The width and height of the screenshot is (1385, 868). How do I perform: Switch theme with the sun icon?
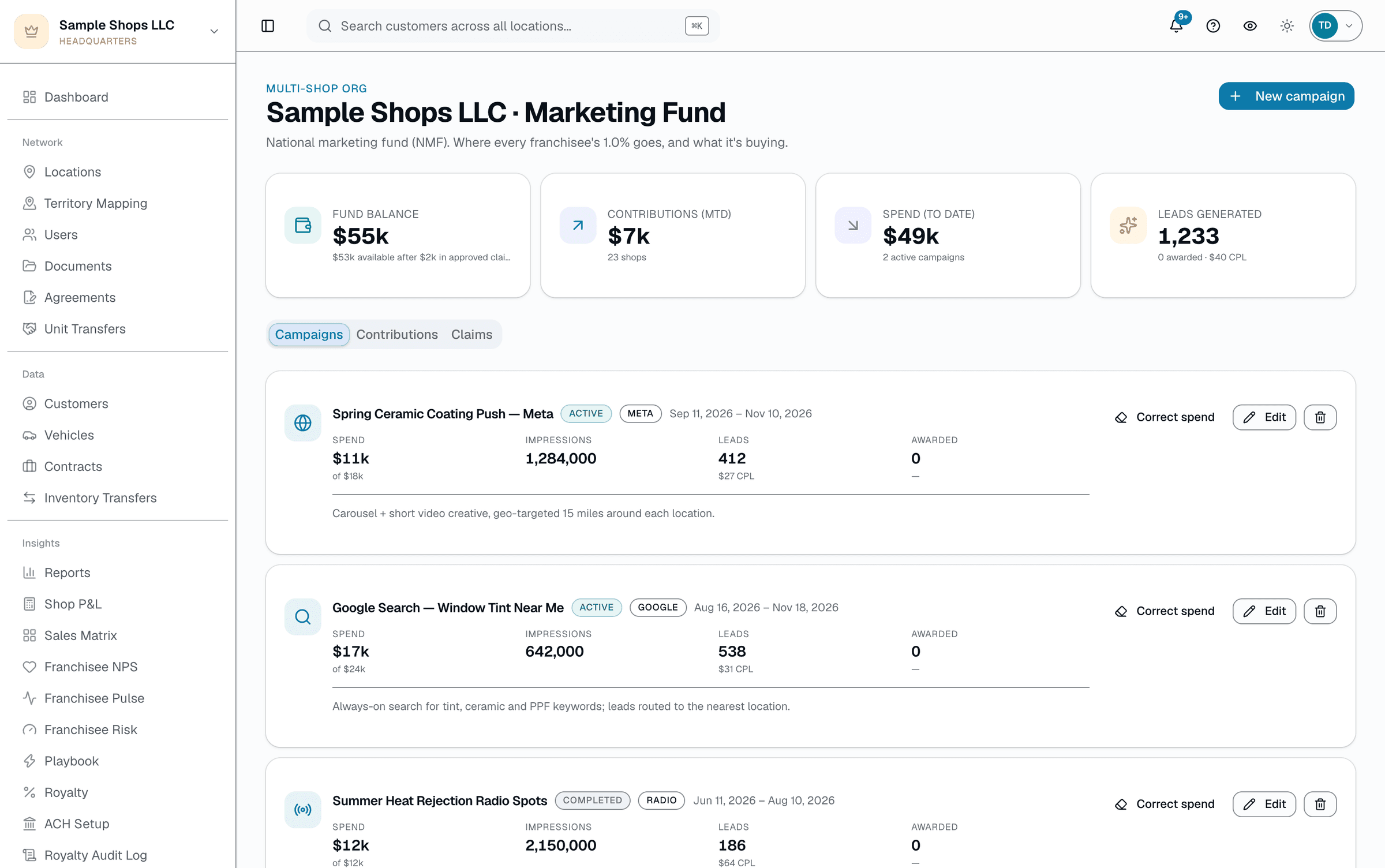point(1287,26)
